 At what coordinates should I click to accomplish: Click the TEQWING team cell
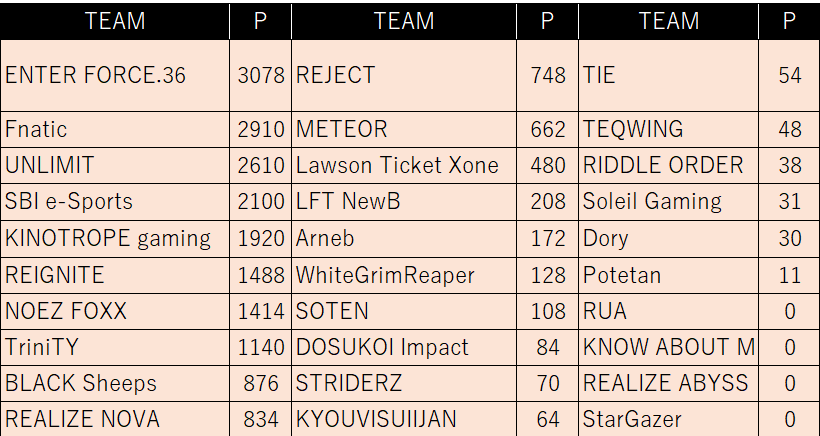point(633,129)
